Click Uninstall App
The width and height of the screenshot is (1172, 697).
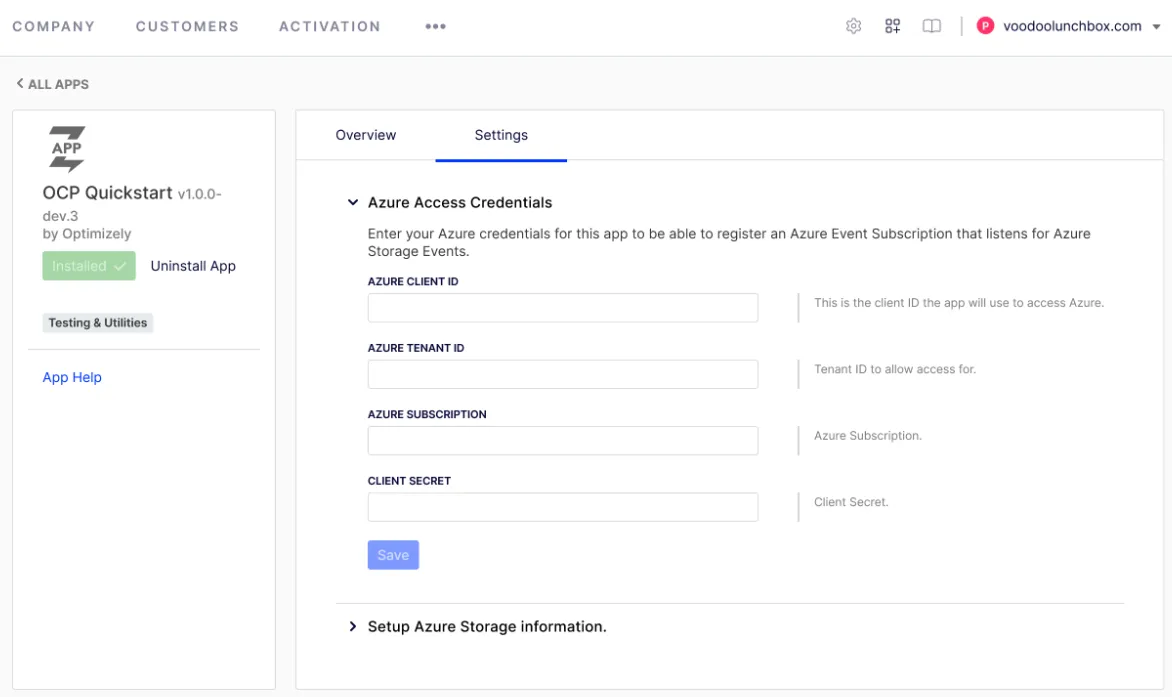tap(193, 266)
